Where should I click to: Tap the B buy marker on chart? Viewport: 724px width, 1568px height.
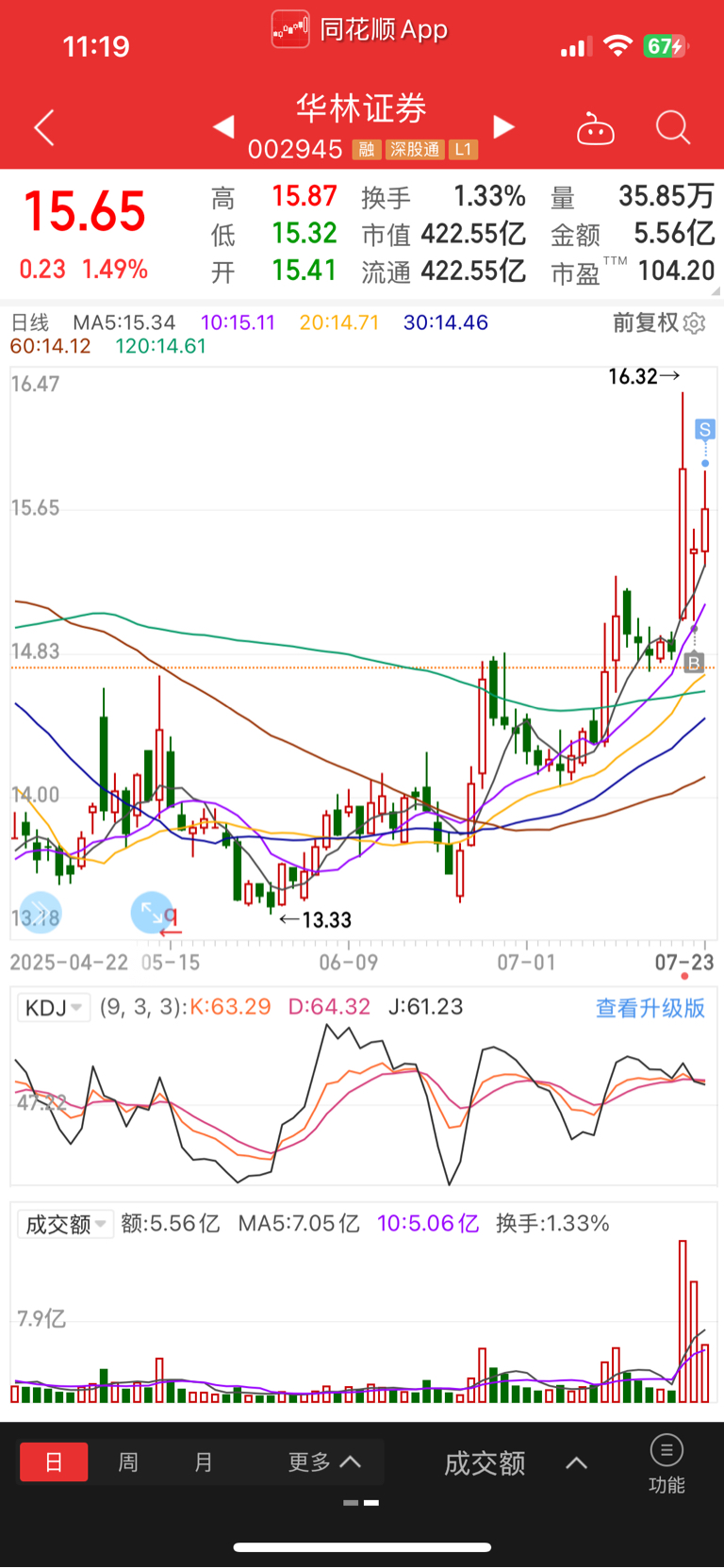tap(694, 662)
